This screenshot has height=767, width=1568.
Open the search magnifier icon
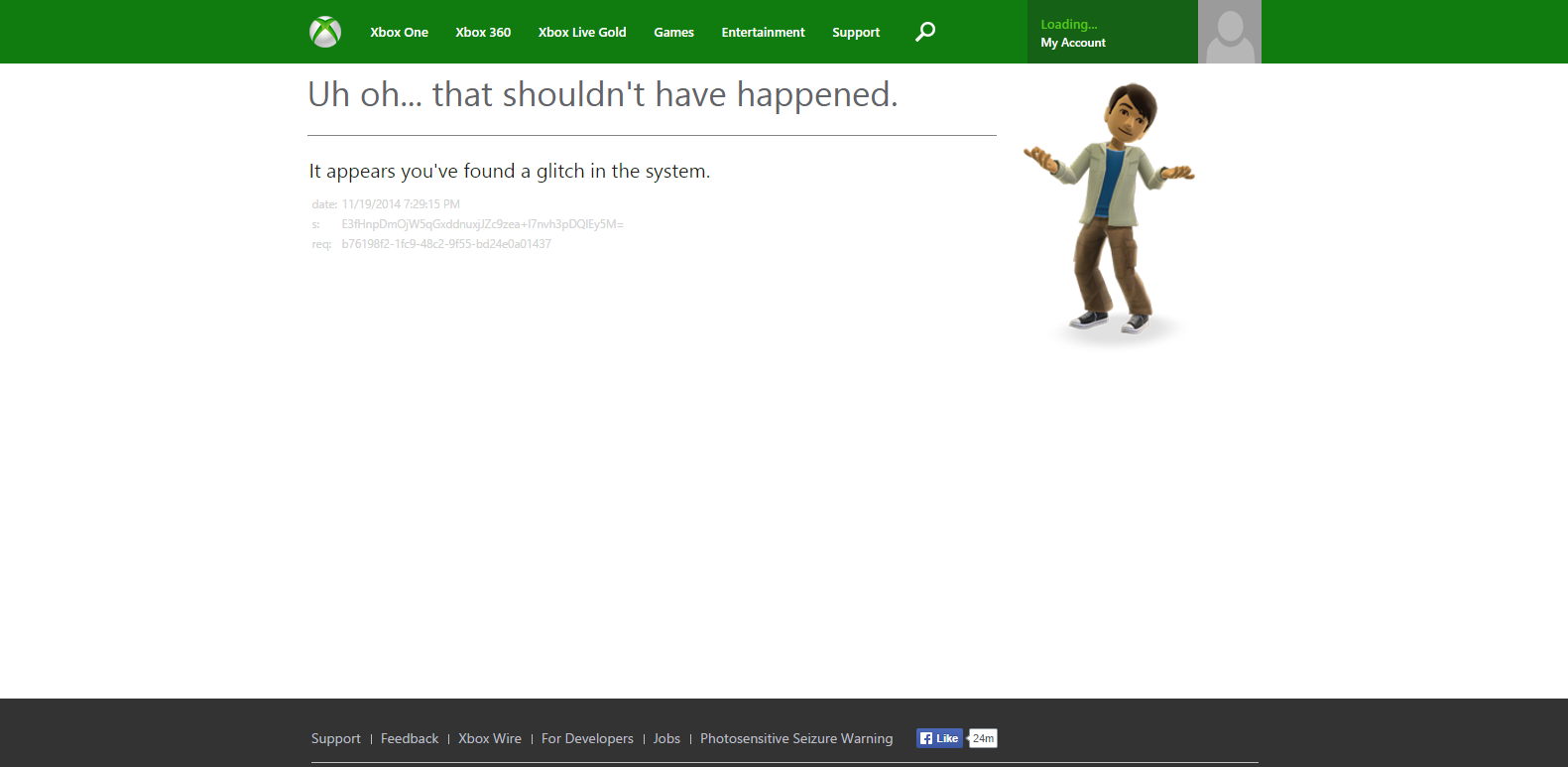[x=925, y=32]
